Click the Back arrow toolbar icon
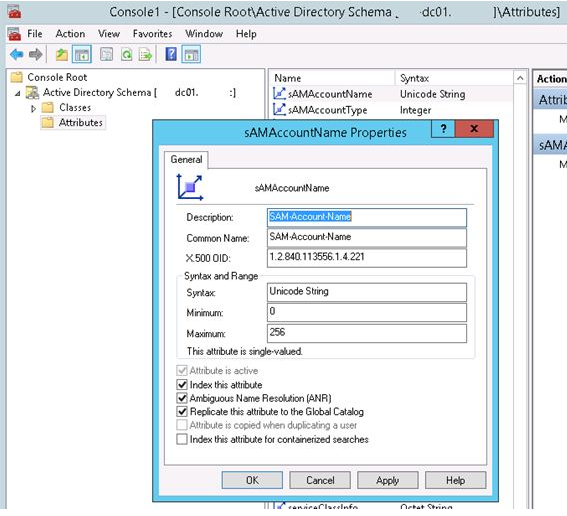 click(x=17, y=55)
